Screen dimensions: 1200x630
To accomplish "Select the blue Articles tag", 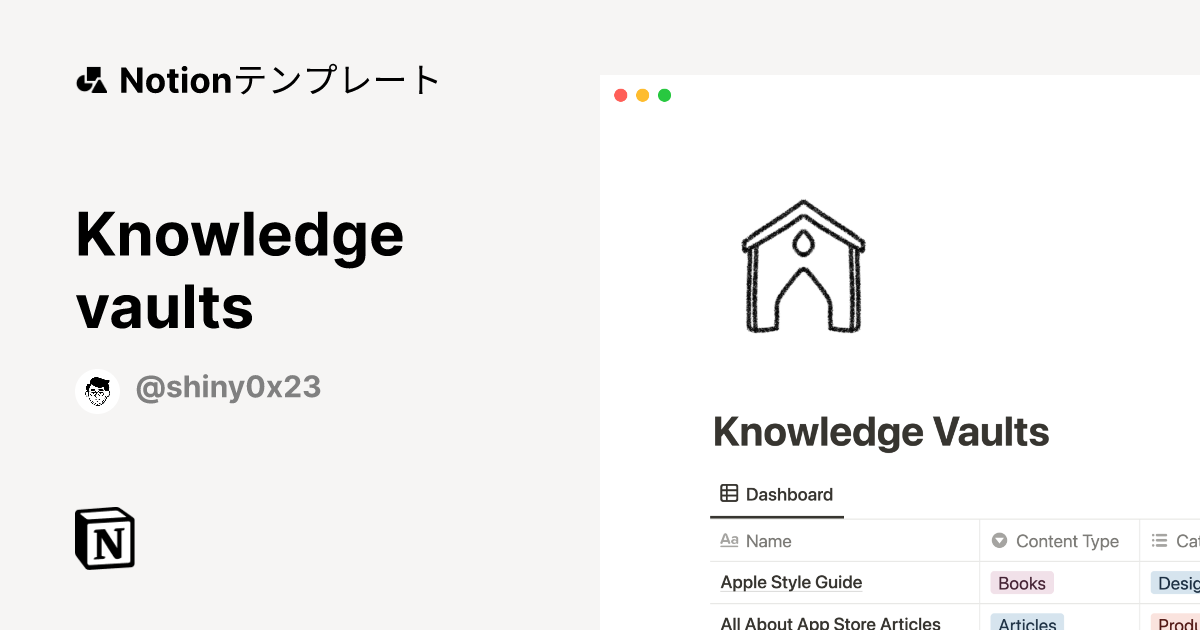I will (1026, 623).
